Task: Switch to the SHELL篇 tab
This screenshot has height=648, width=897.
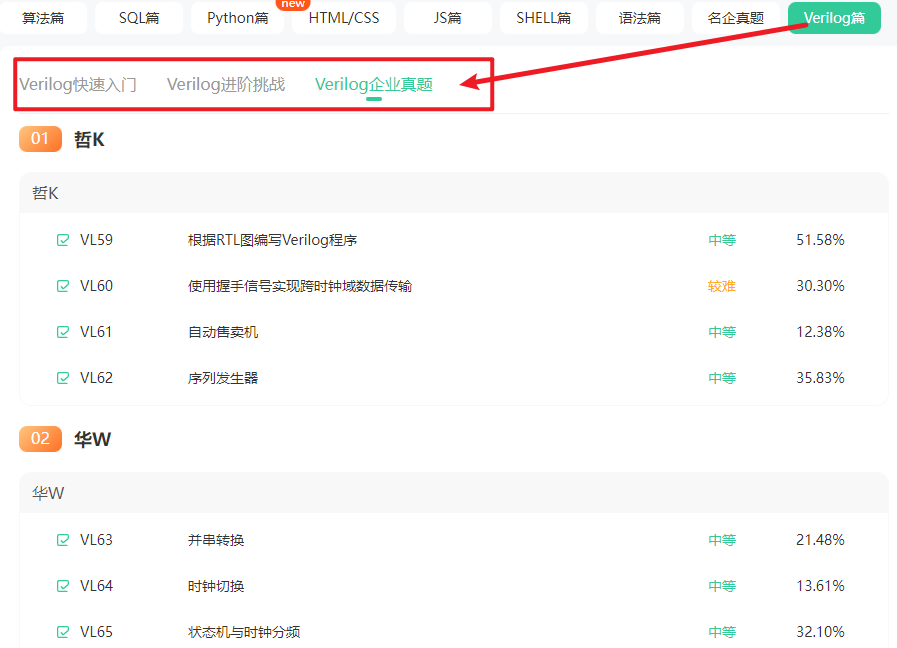Action: [543, 18]
